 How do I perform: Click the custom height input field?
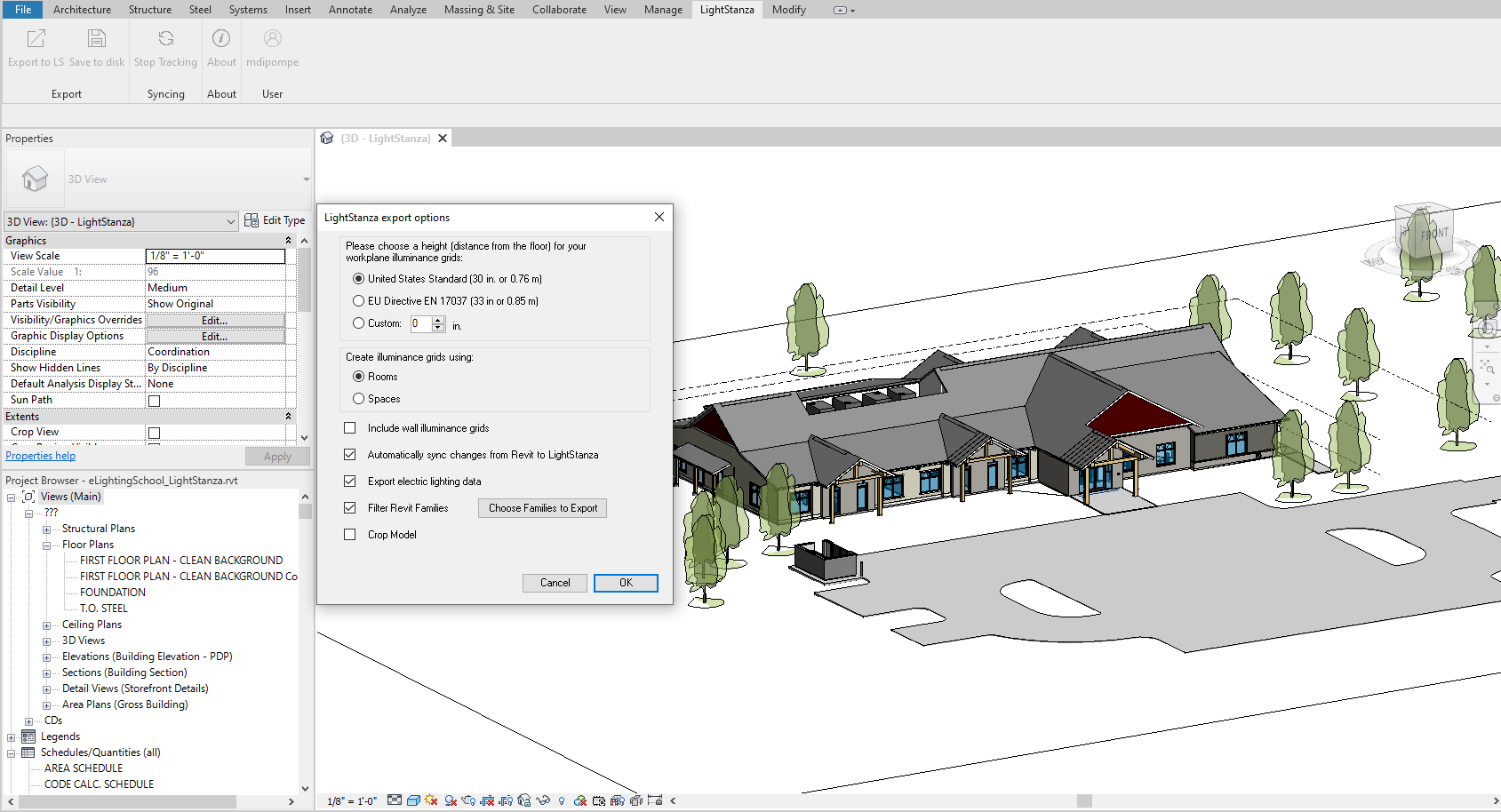coord(421,324)
